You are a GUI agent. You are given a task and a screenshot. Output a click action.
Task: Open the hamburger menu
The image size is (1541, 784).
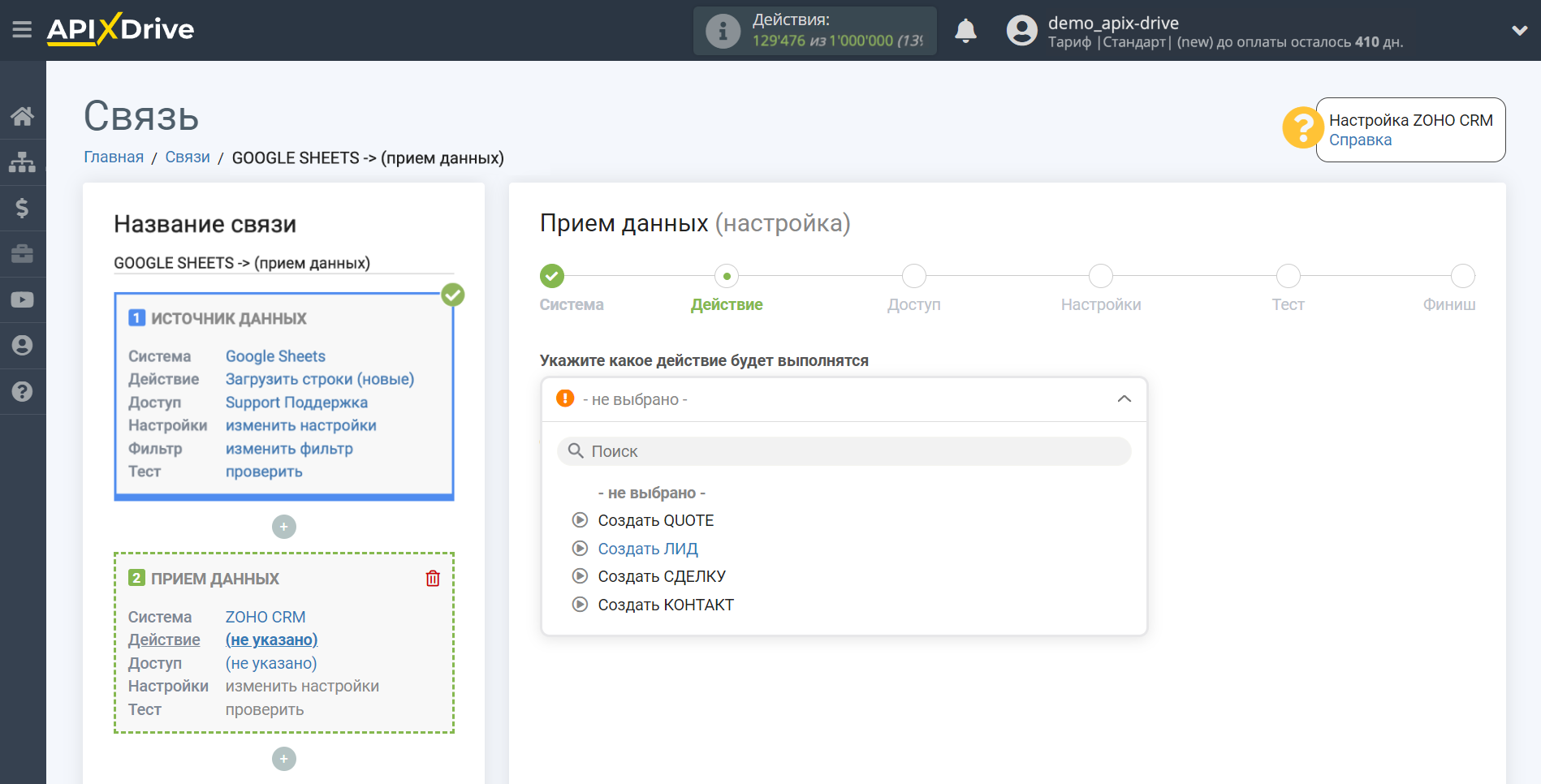point(22,30)
